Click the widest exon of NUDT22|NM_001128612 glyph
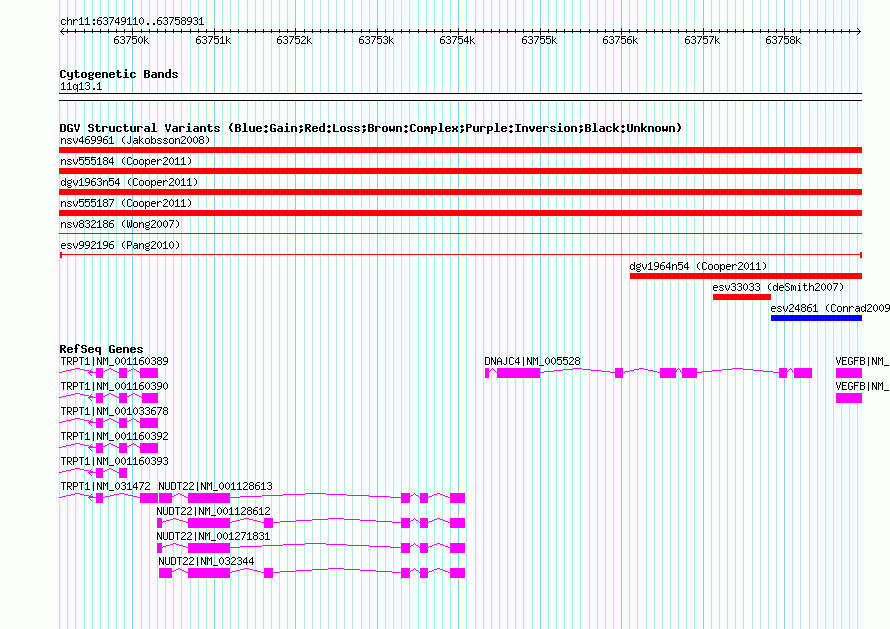This screenshot has width=890, height=629. click(x=209, y=523)
